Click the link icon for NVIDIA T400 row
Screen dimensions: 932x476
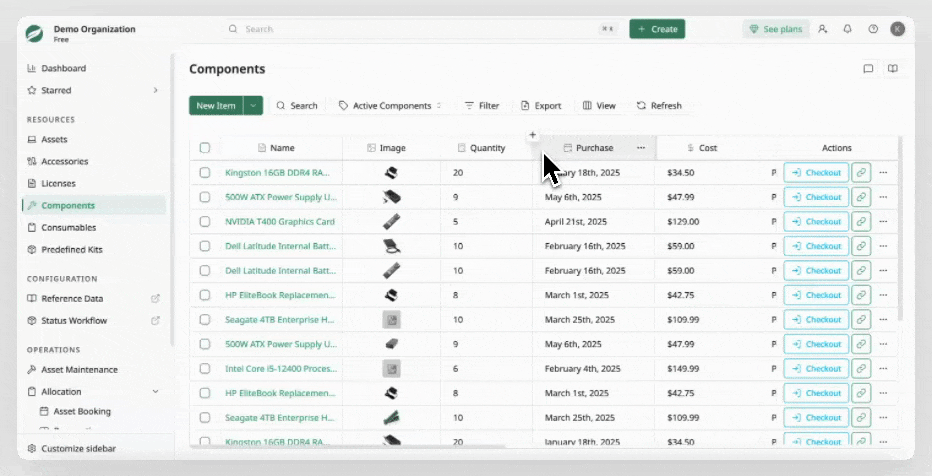coord(861,221)
